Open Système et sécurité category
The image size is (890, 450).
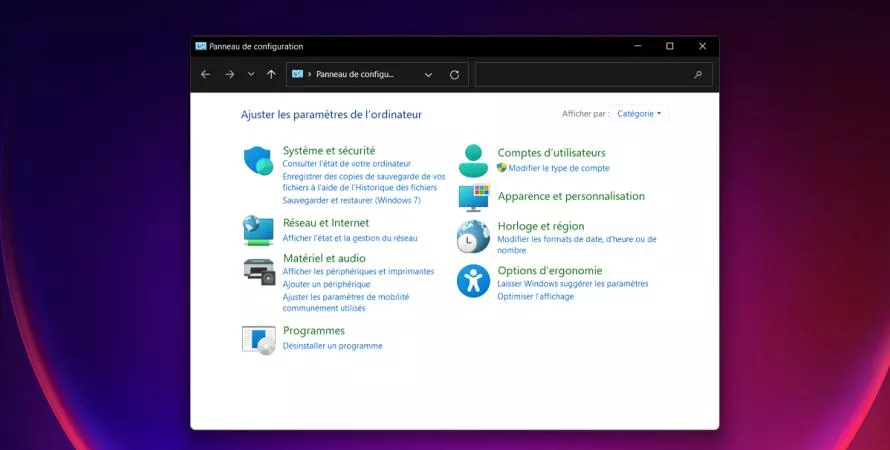point(329,150)
